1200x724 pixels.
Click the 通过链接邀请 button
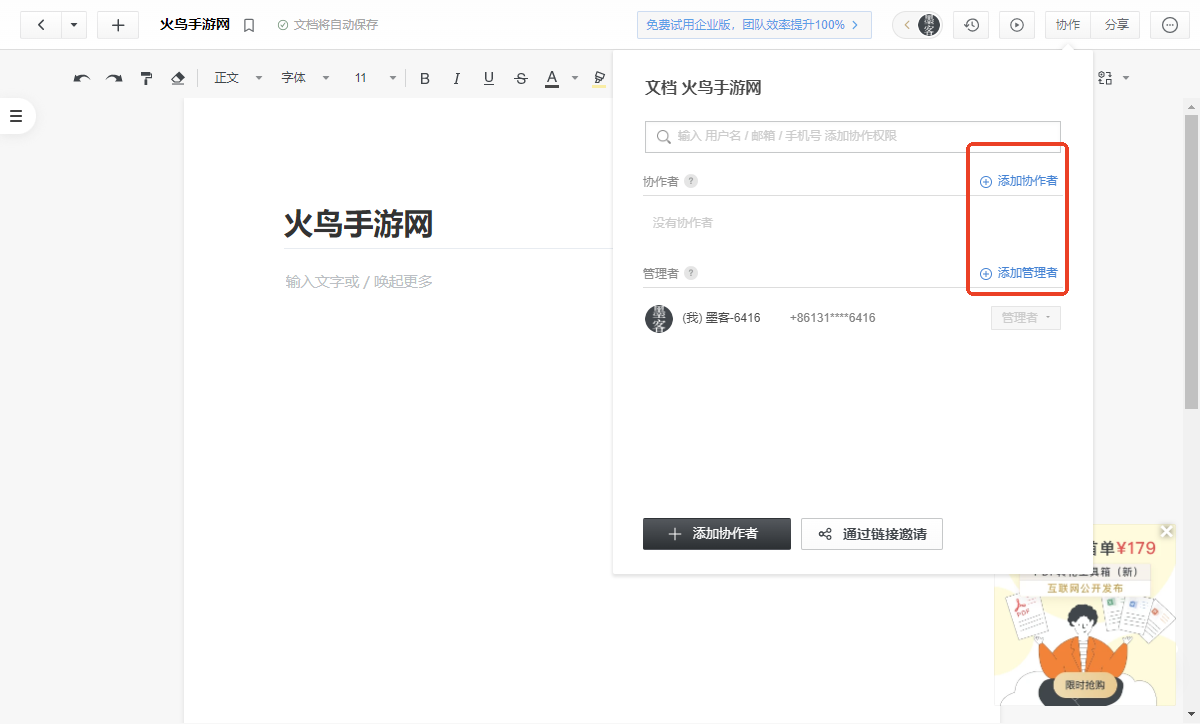pos(872,534)
